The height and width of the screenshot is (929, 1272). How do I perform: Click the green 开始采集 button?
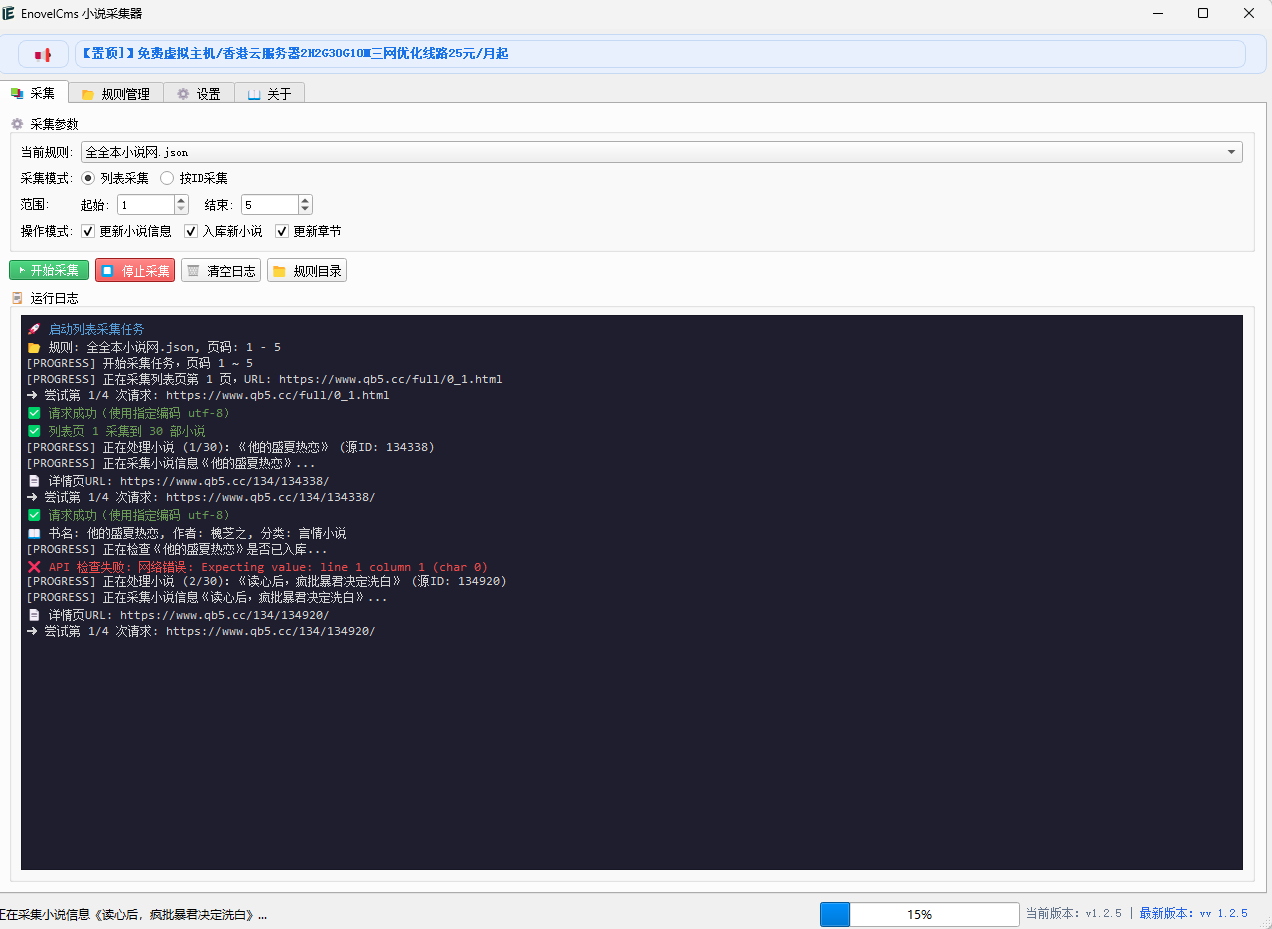pyautogui.click(x=49, y=270)
